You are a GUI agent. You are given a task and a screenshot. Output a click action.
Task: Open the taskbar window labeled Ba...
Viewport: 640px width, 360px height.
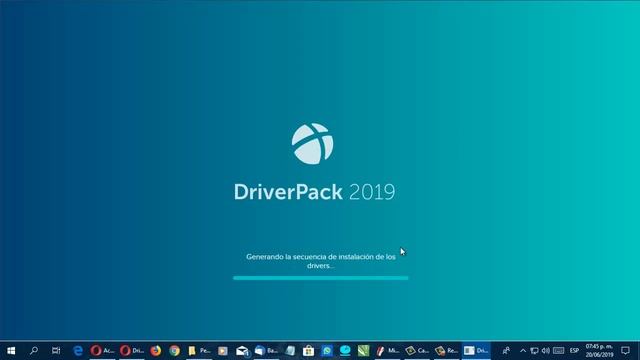pyautogui.click(x=266, y=351)
